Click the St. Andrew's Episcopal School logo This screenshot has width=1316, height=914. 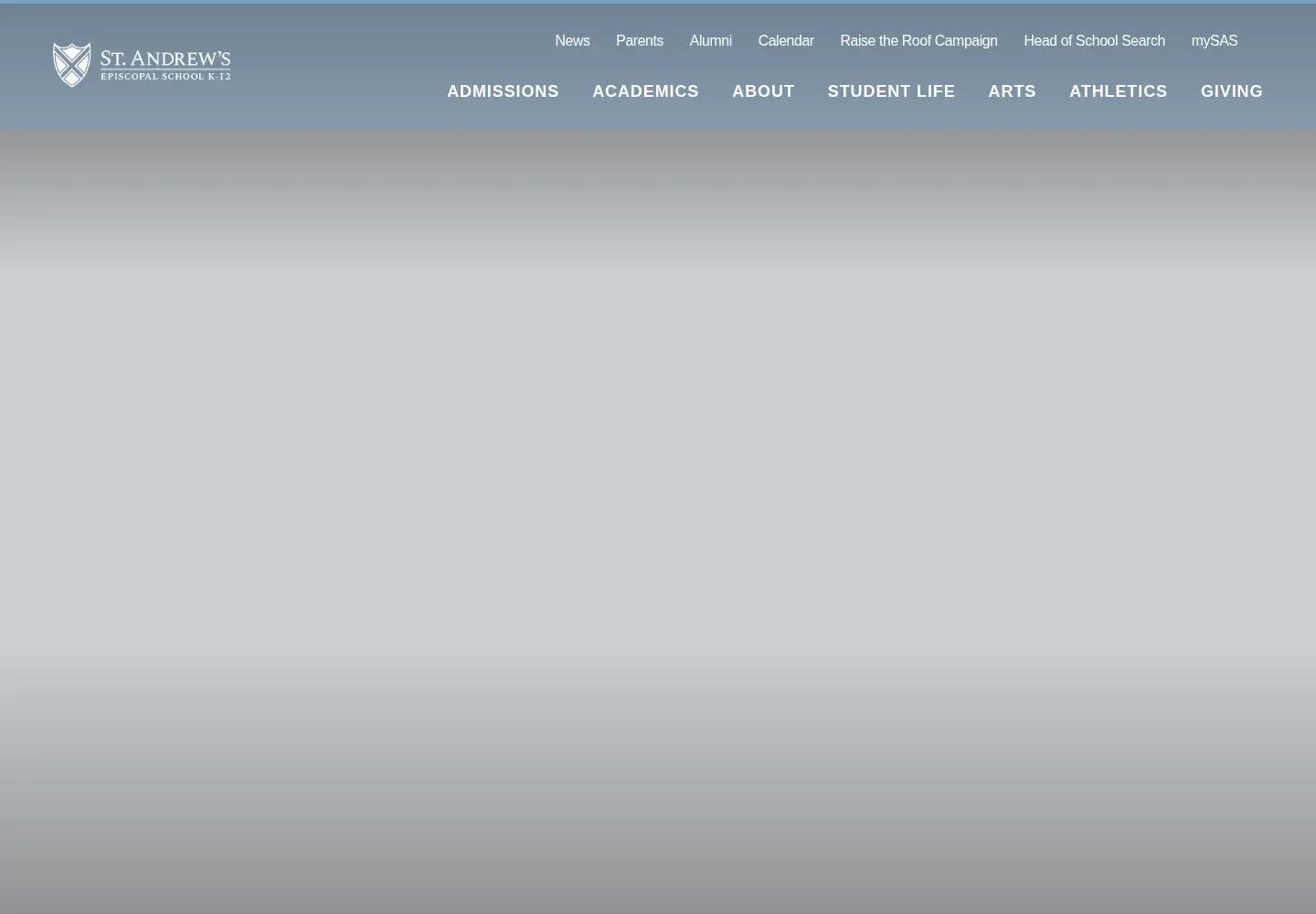142,65
